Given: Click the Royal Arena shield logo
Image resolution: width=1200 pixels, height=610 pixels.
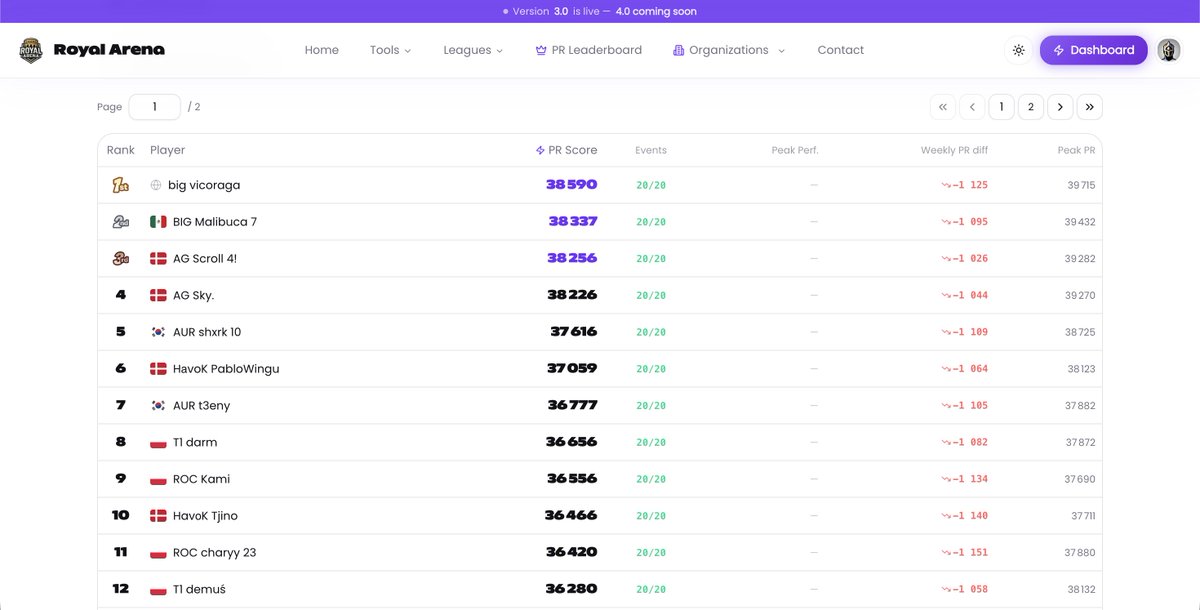Looking at the screenshot, I should pyautogui.click(x=31, y=50).
